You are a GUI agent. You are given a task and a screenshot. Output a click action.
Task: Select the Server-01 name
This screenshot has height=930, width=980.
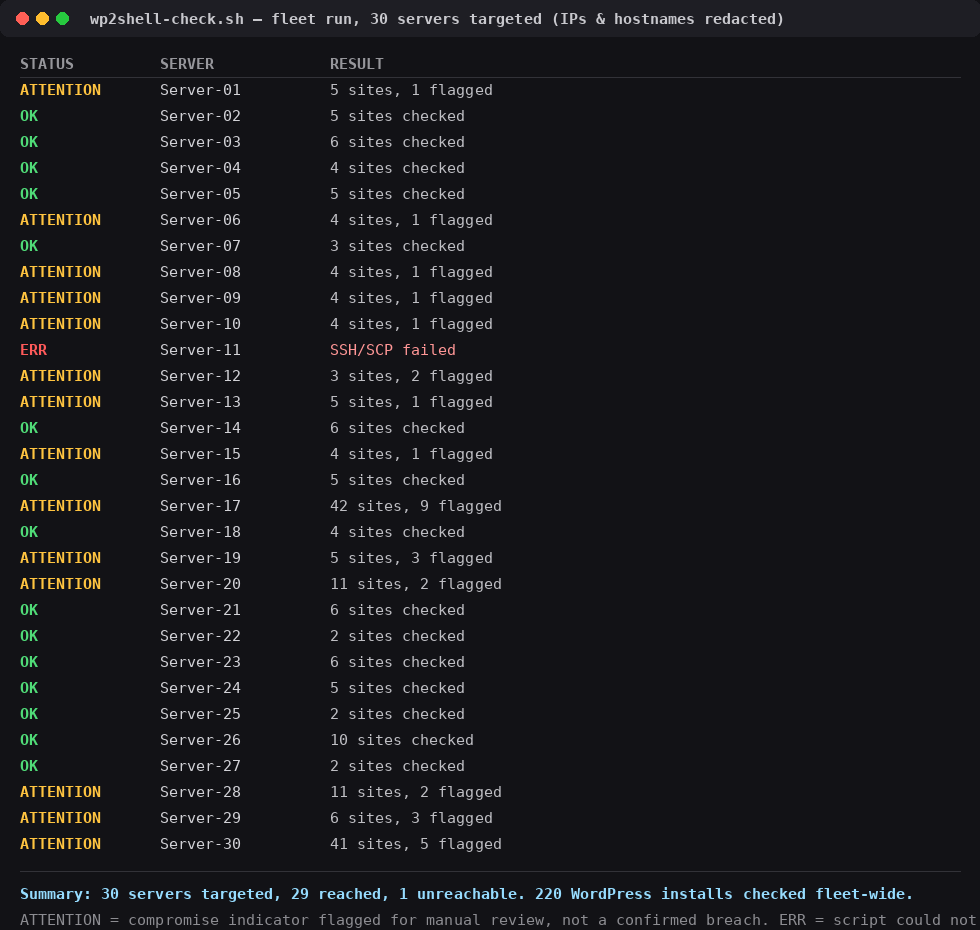coord(200,90)
